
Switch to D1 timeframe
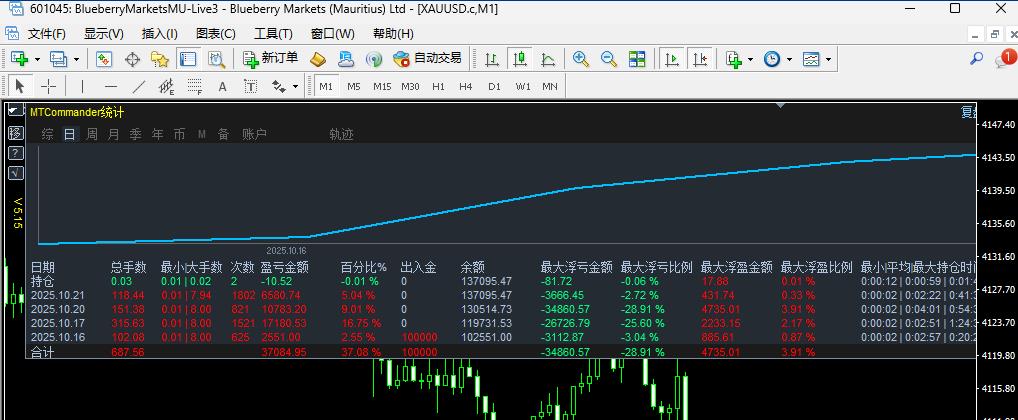click(x=495, y=86)
